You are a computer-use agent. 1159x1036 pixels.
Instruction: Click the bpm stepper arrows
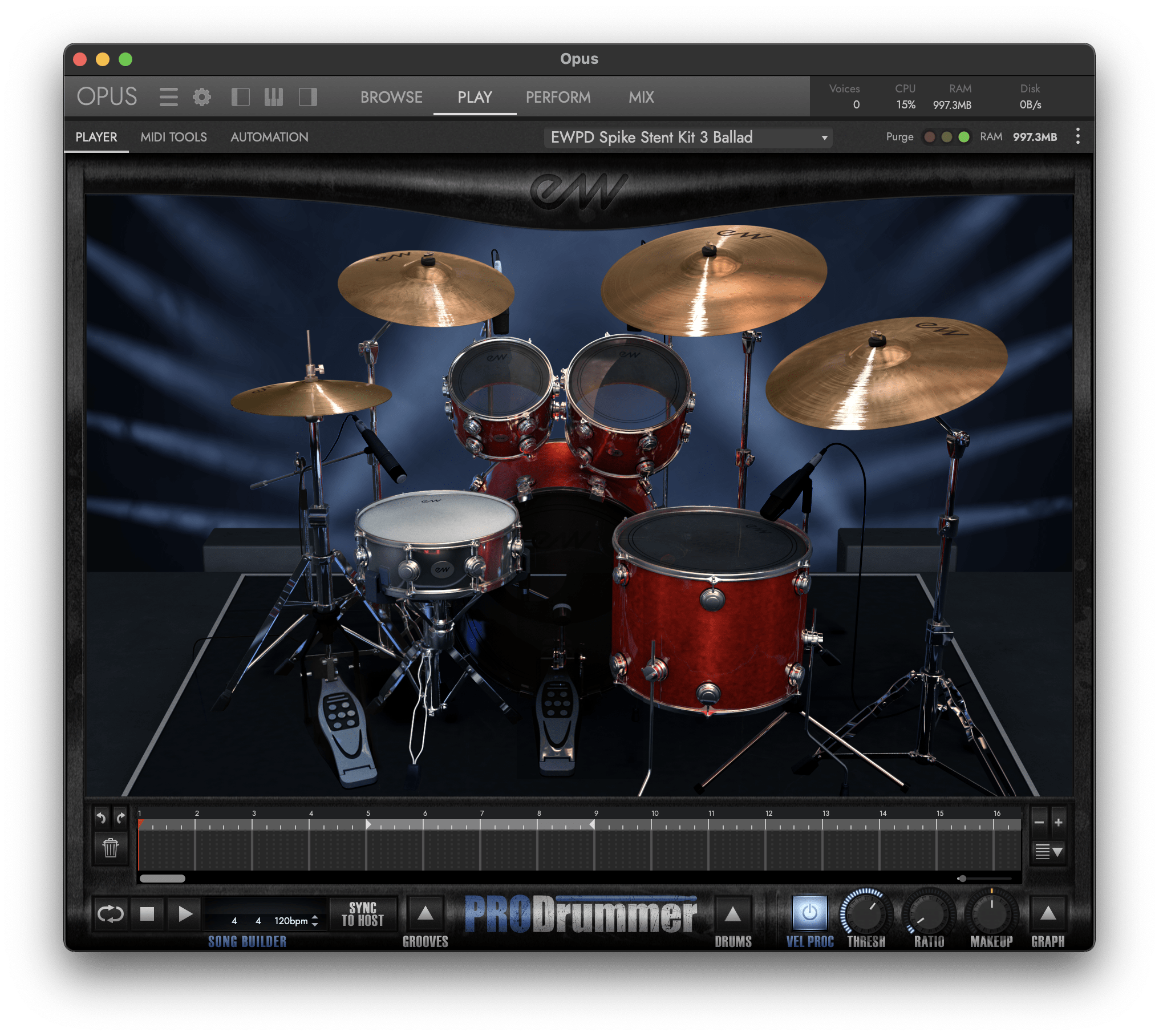[x=315, y=921]
